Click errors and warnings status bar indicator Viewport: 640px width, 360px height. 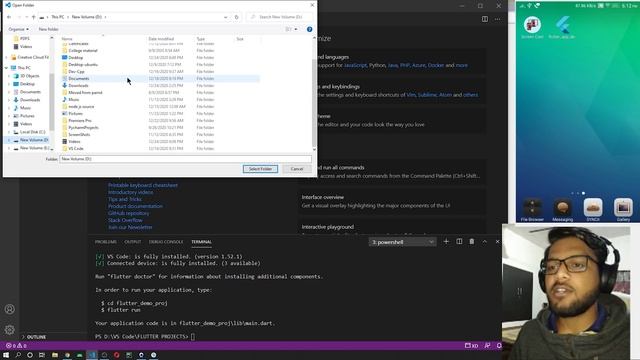click(16, 346)
